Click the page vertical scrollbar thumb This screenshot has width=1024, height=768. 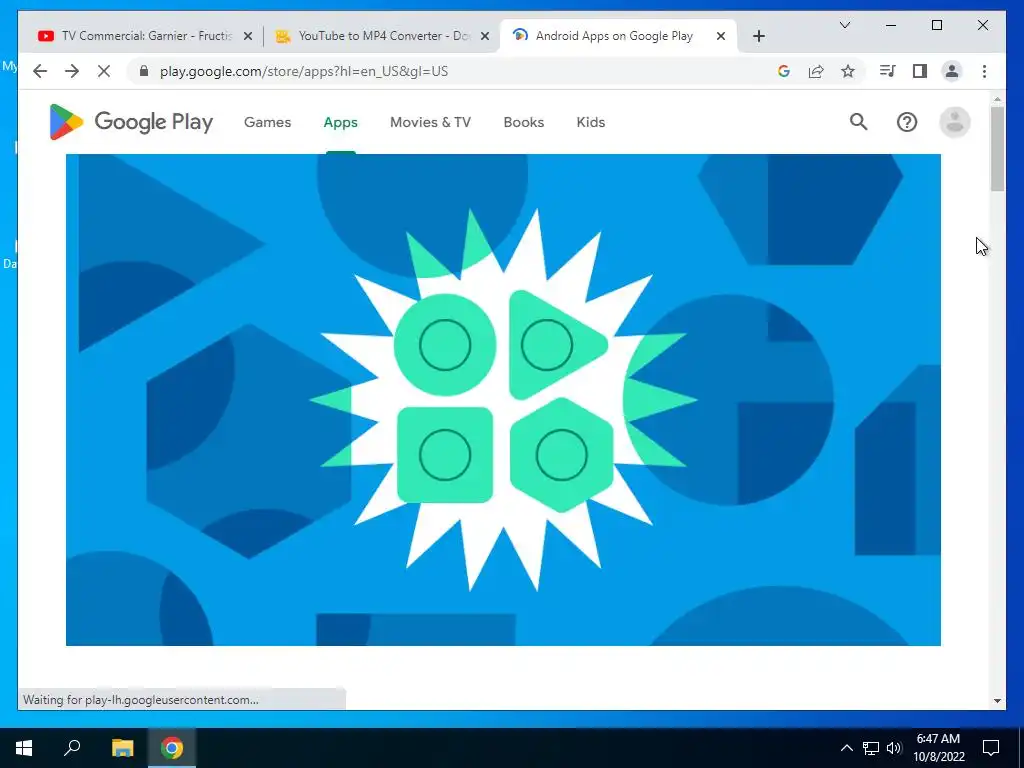point(997,149)
